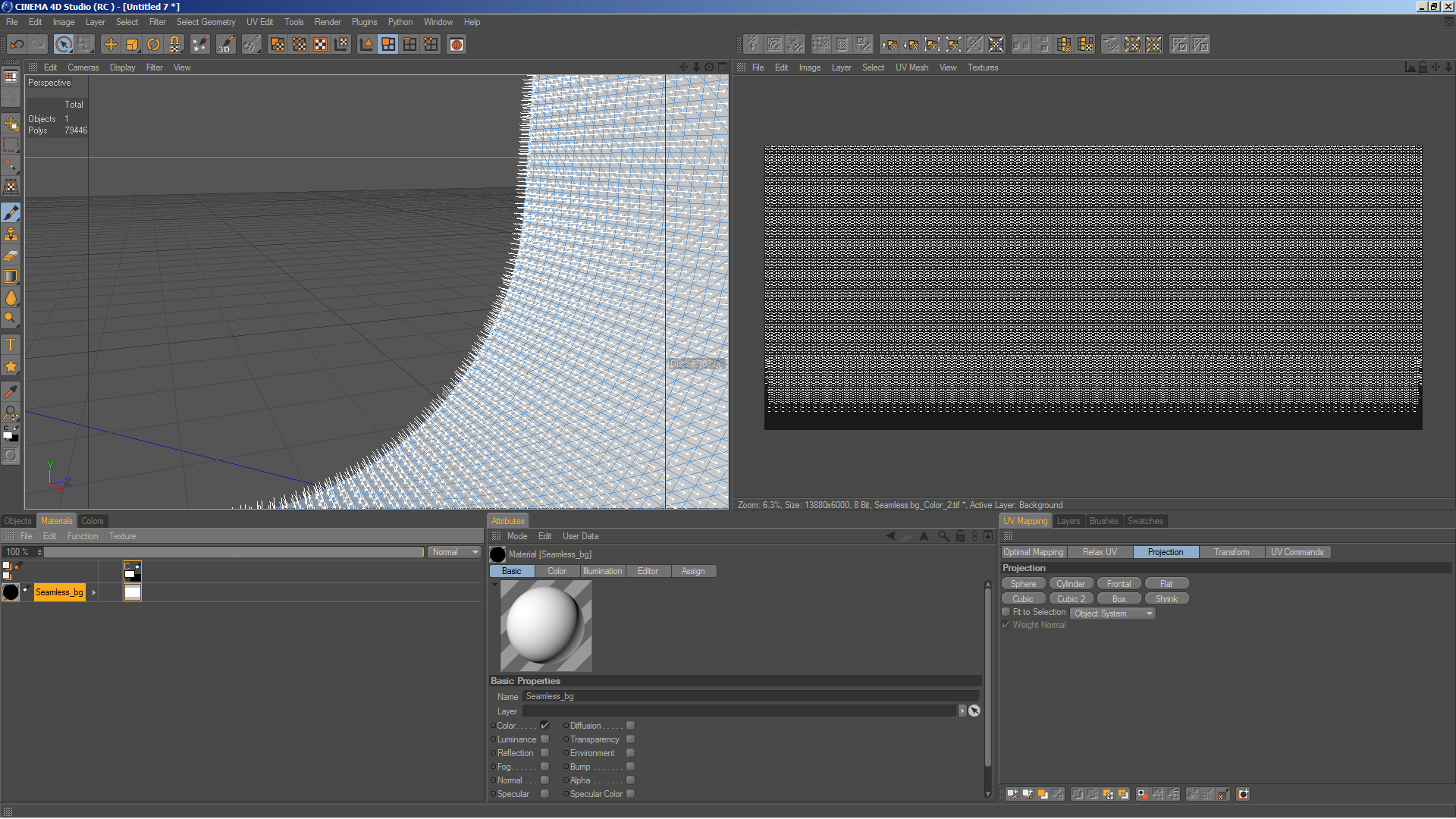Image resolution: width=1456 pixels, height=819 pixels.
Task: Enable the Luminance channel checkbox
Action: (544, 739)
